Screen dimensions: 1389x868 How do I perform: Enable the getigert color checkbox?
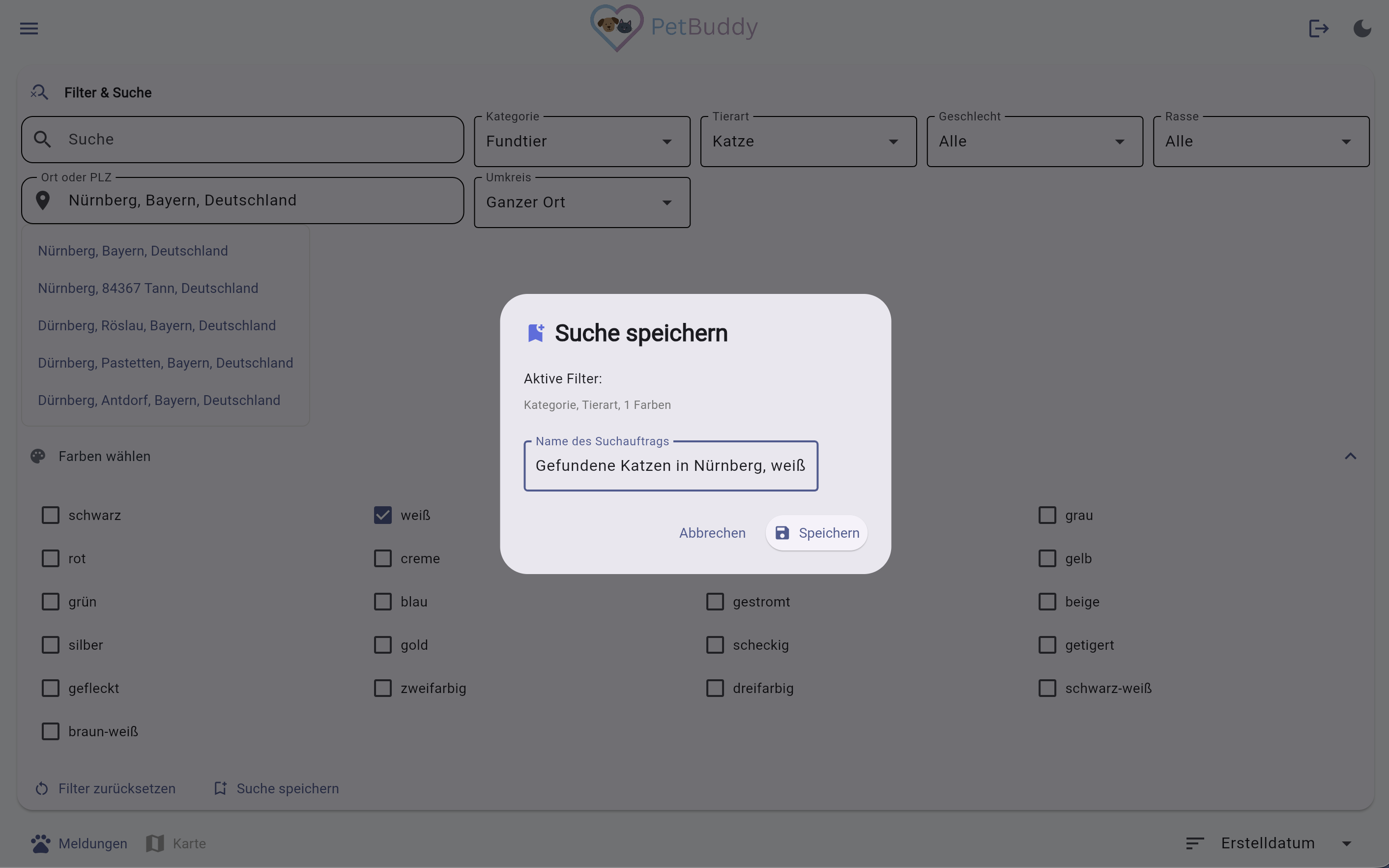[1047, 645]
